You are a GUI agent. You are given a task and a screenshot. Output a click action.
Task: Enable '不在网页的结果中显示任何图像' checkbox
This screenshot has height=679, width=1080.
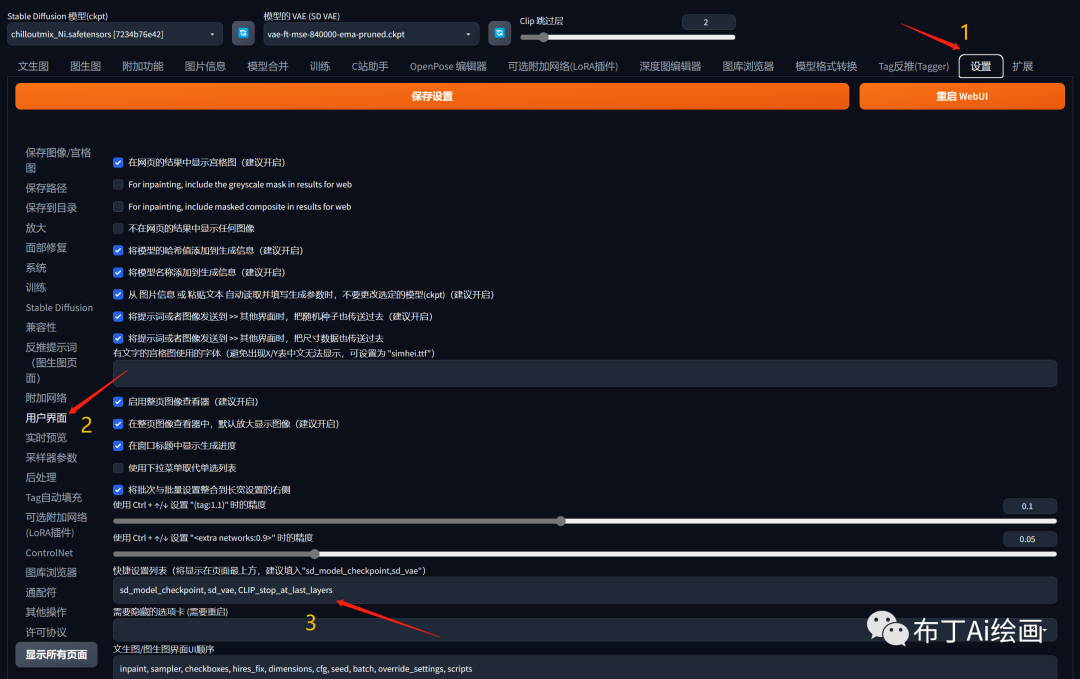119,228
